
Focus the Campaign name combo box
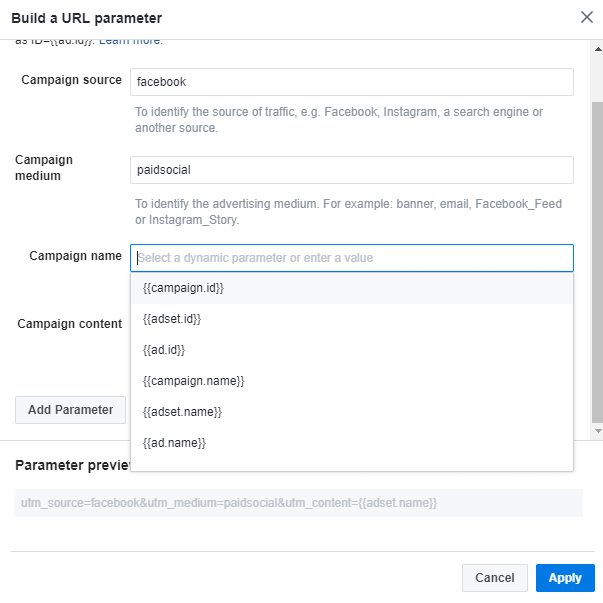(351, 258)
